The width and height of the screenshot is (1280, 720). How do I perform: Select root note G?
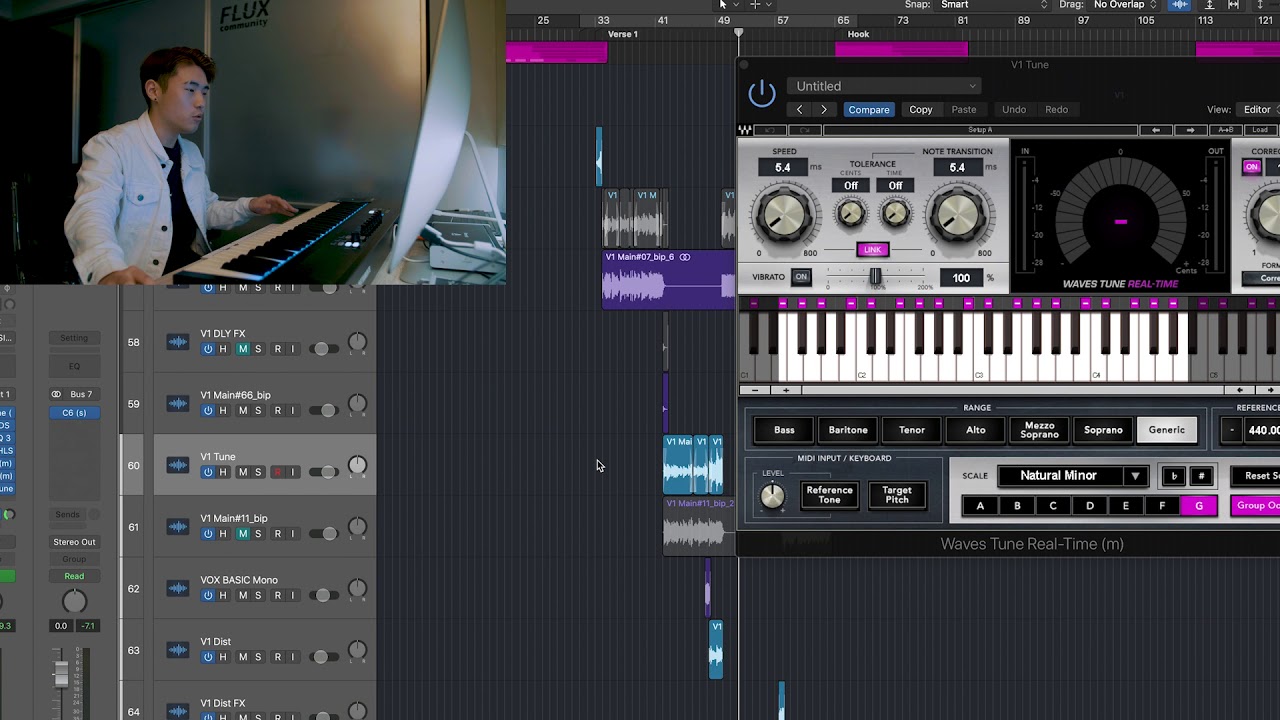[1199, 506]
